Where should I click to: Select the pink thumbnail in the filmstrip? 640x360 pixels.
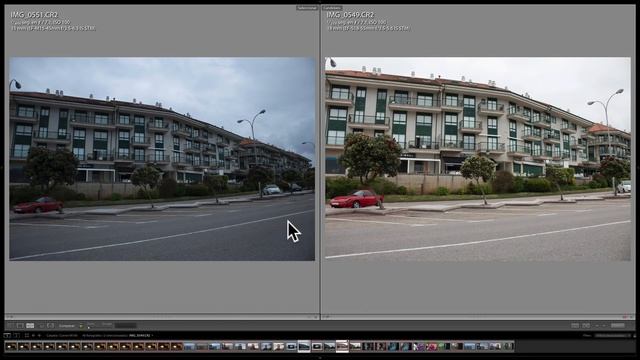(x=431, y=347)
